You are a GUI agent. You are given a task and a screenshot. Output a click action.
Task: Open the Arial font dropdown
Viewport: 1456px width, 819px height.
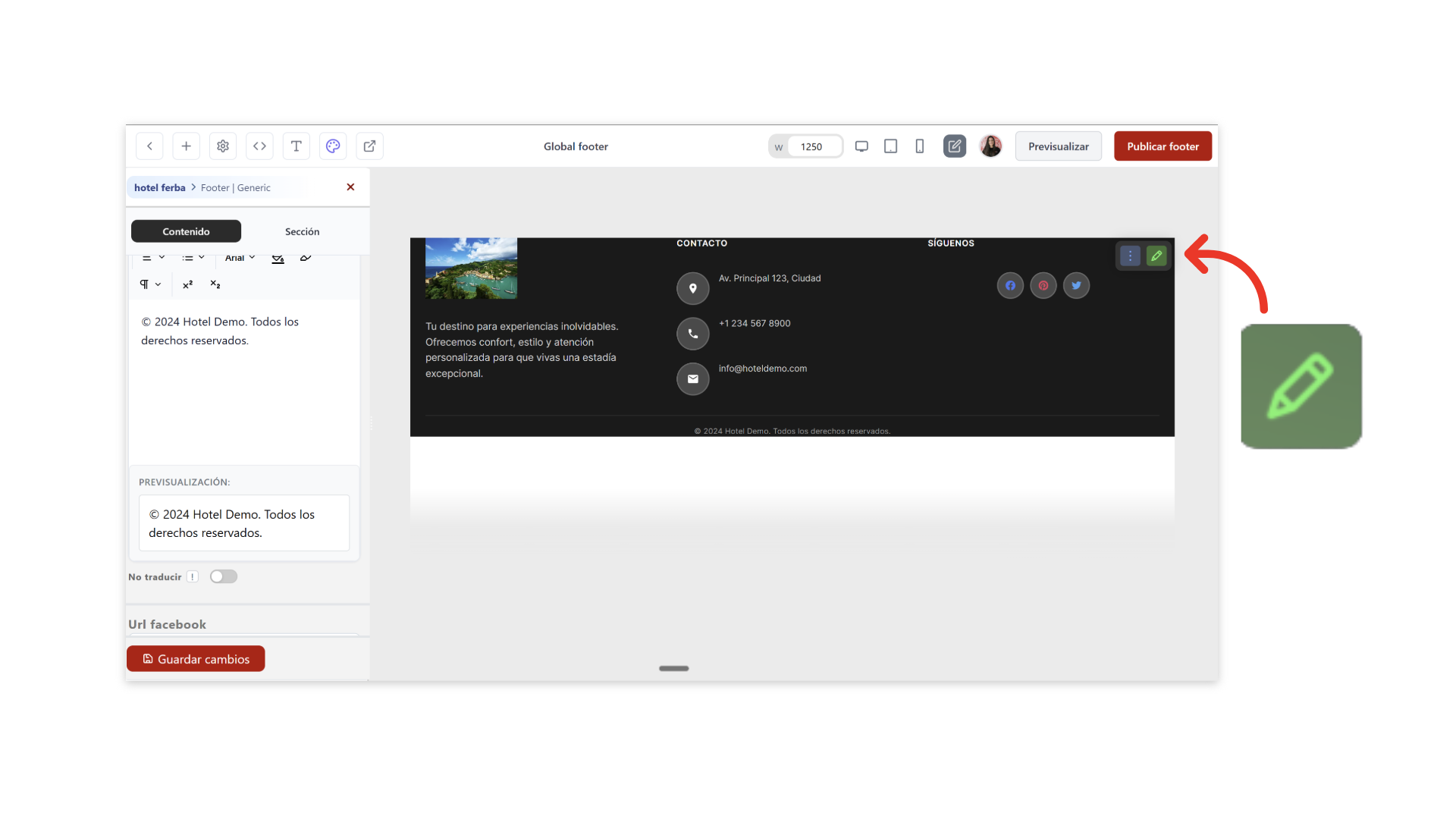[240, 258]
